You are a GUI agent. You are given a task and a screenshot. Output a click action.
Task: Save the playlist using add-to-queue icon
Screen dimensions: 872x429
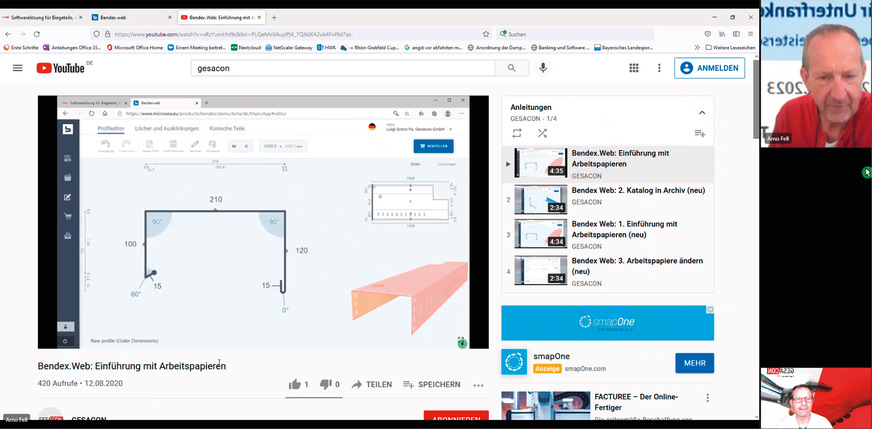click(700, 133)
